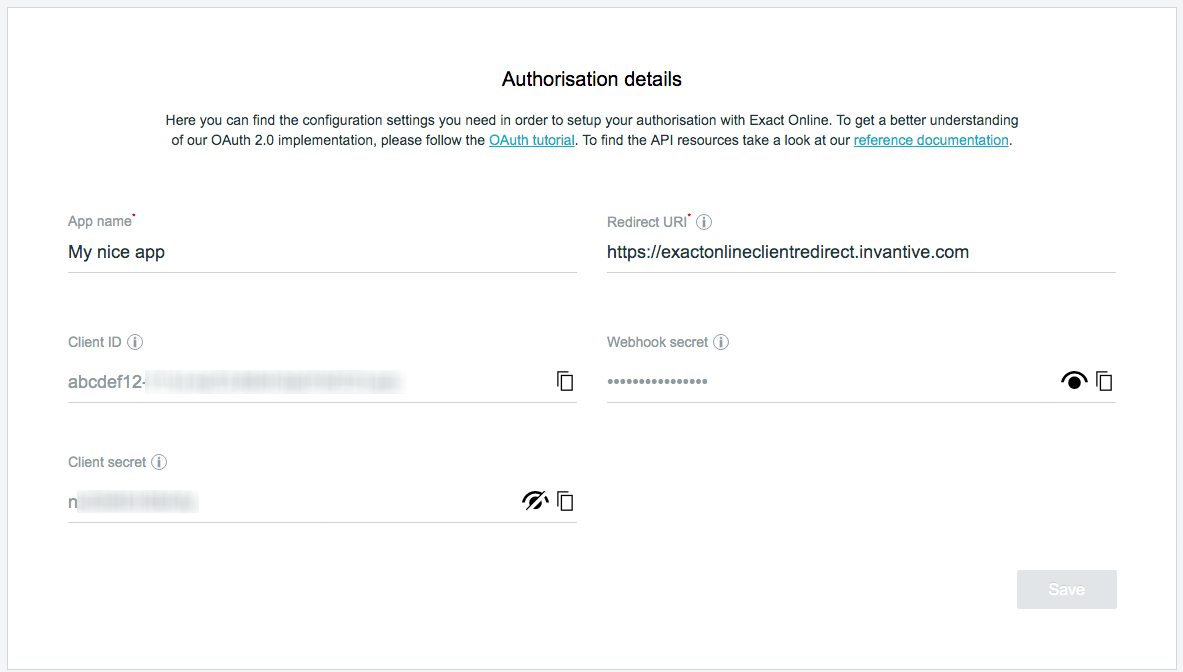Click the Save button
Image resolution: width=1183 pixels, height=672 pixels.
[x=1066, y=589]
